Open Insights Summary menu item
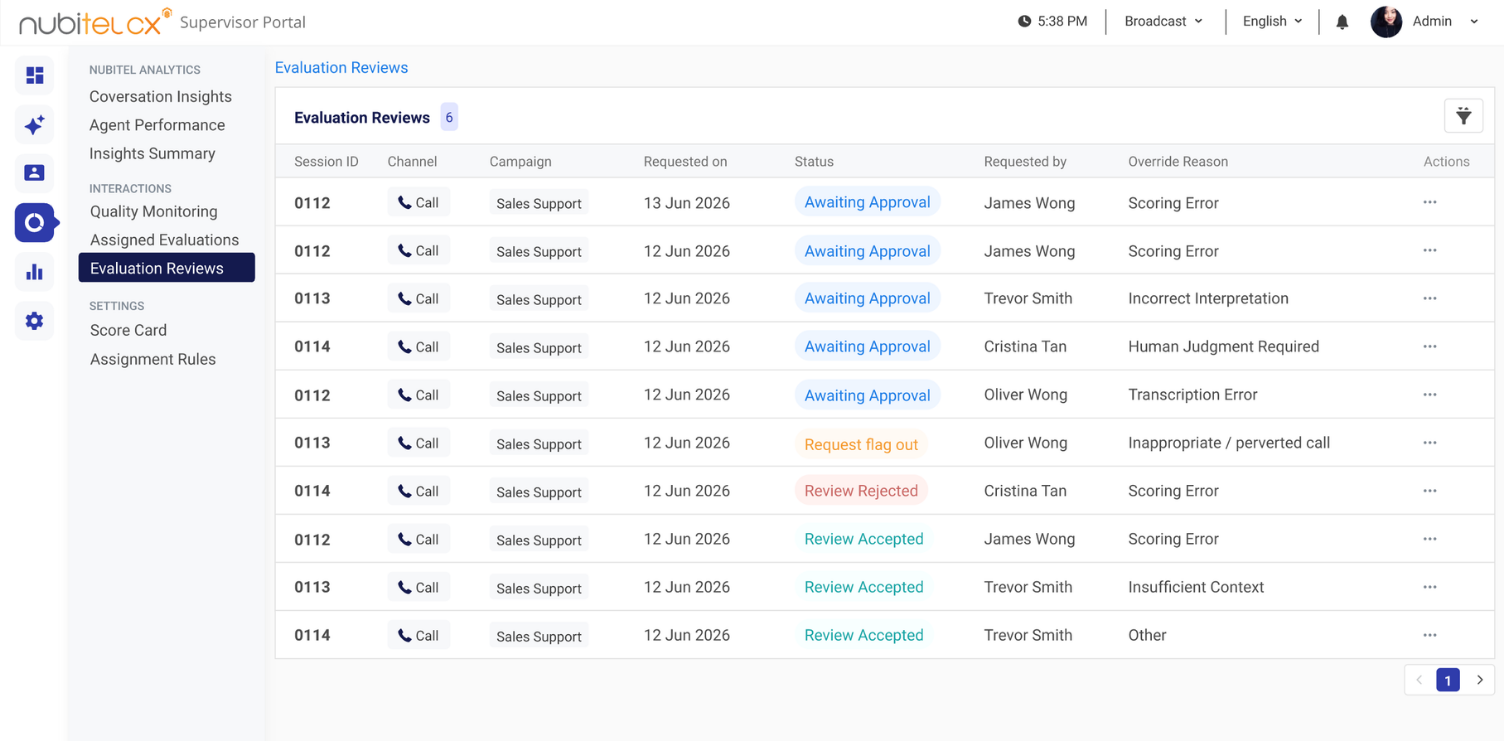The image size is (1505, 741). point(152,153)
